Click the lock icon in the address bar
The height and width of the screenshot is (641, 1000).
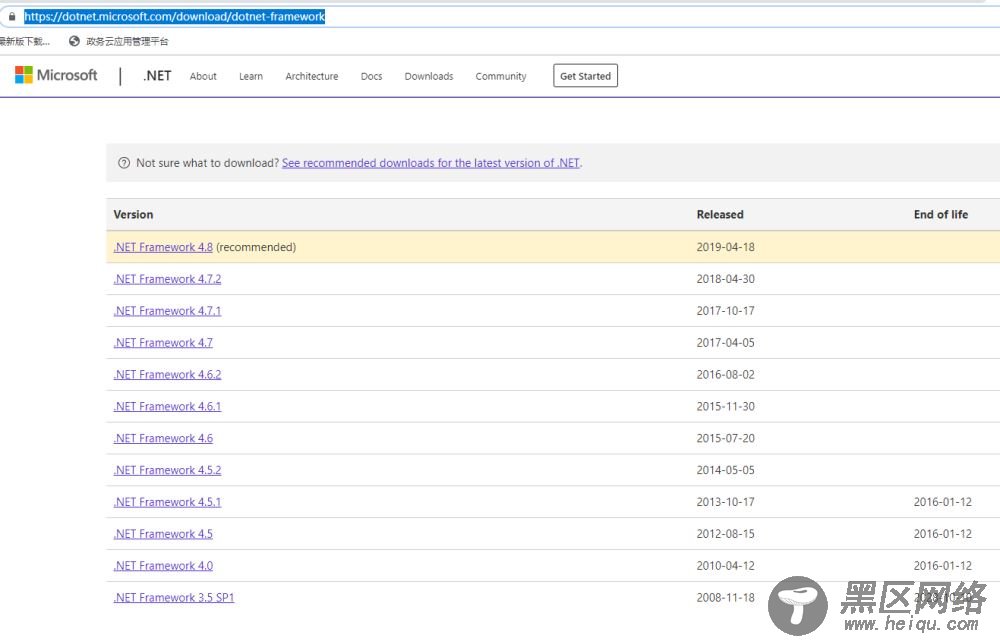pos(11,17)
